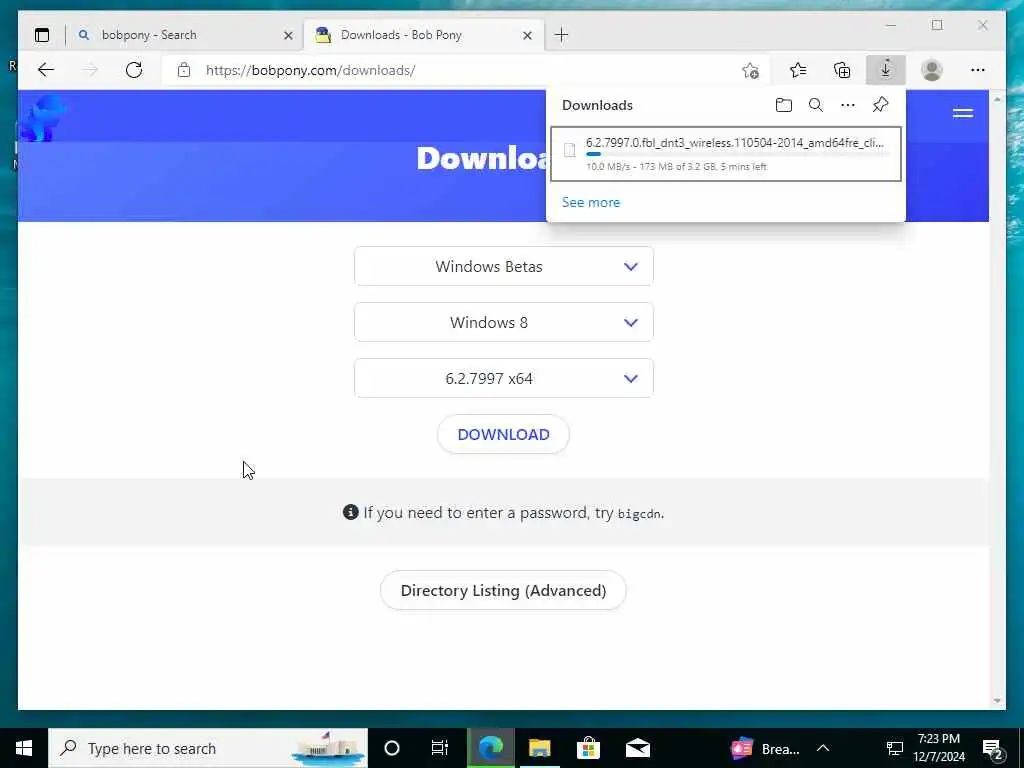1024x768 pixels.
Task: Open the Windows Start menu
Action: tap(24, 748)
